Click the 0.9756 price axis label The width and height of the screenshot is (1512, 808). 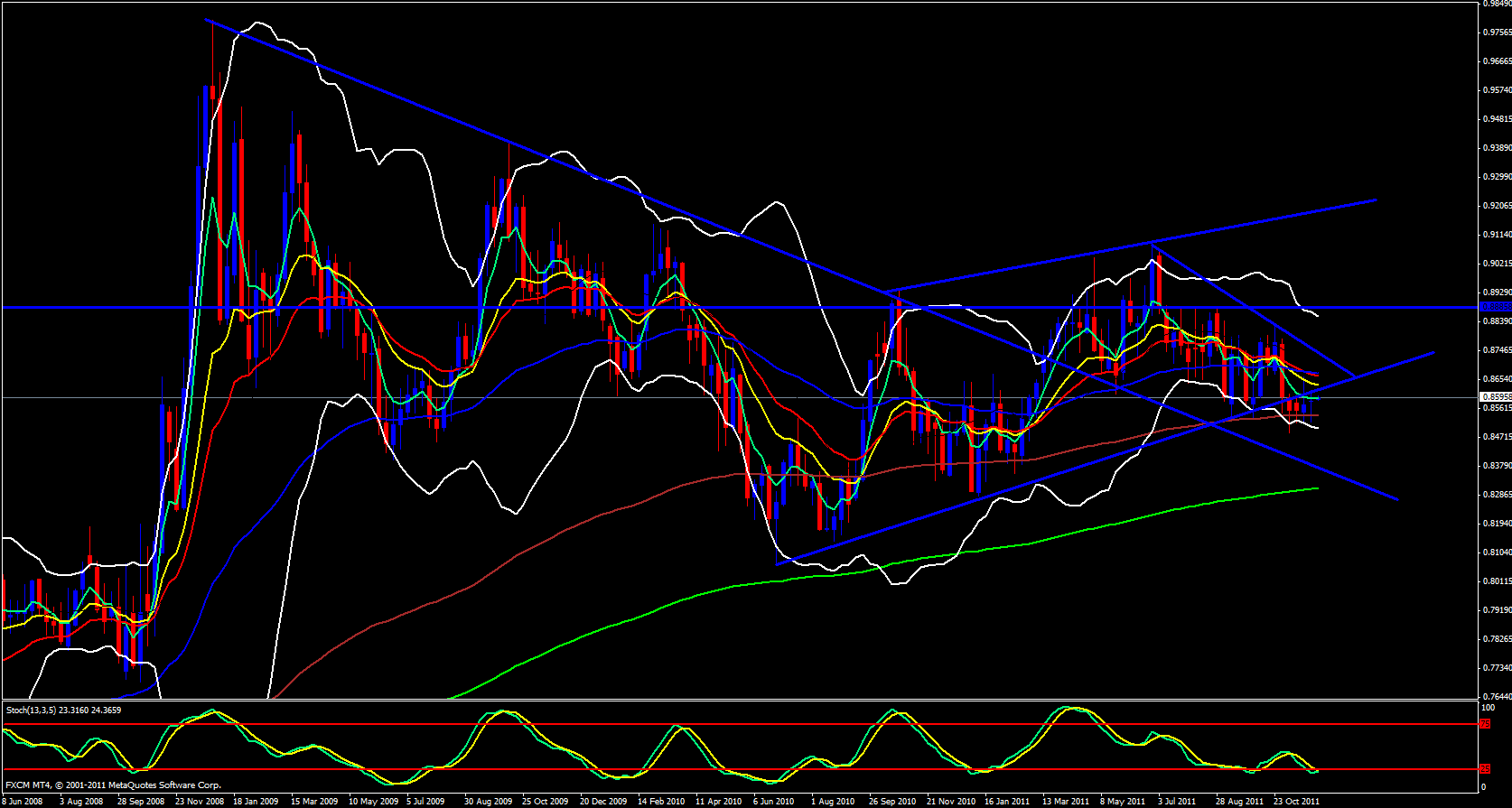tap(1497, 33)
